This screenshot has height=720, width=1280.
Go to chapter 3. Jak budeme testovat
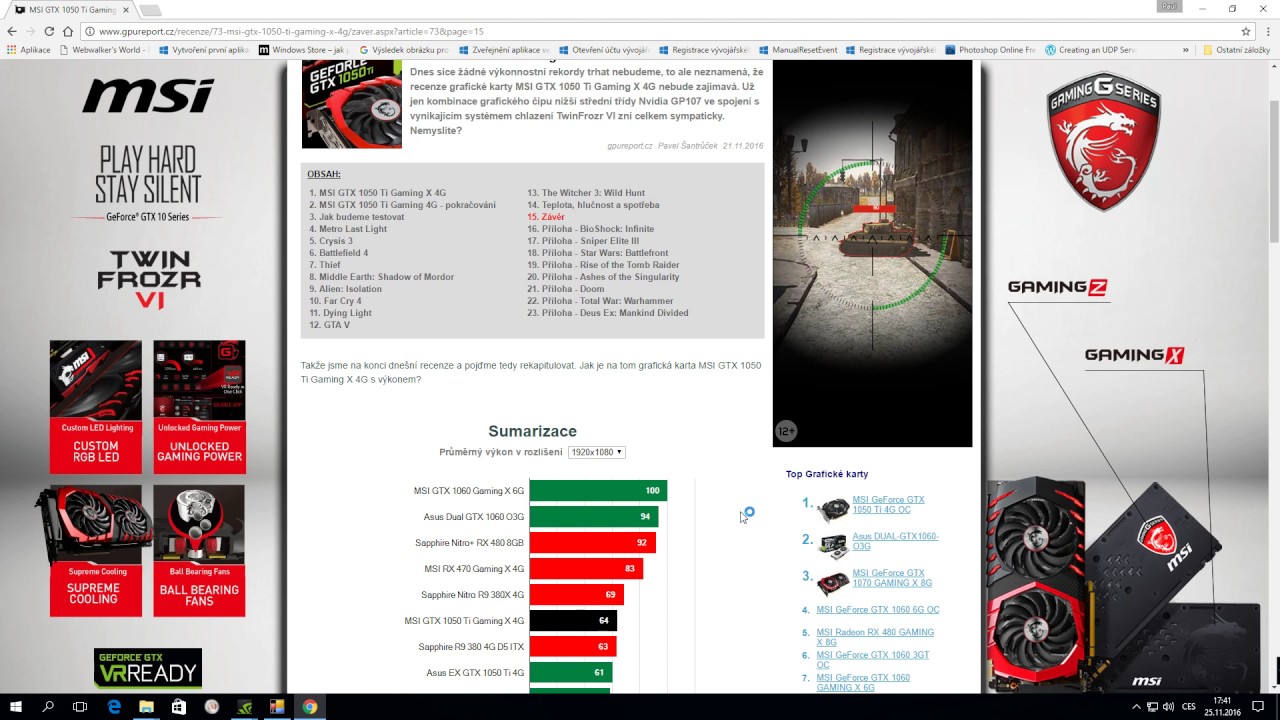tap(356, 217)
